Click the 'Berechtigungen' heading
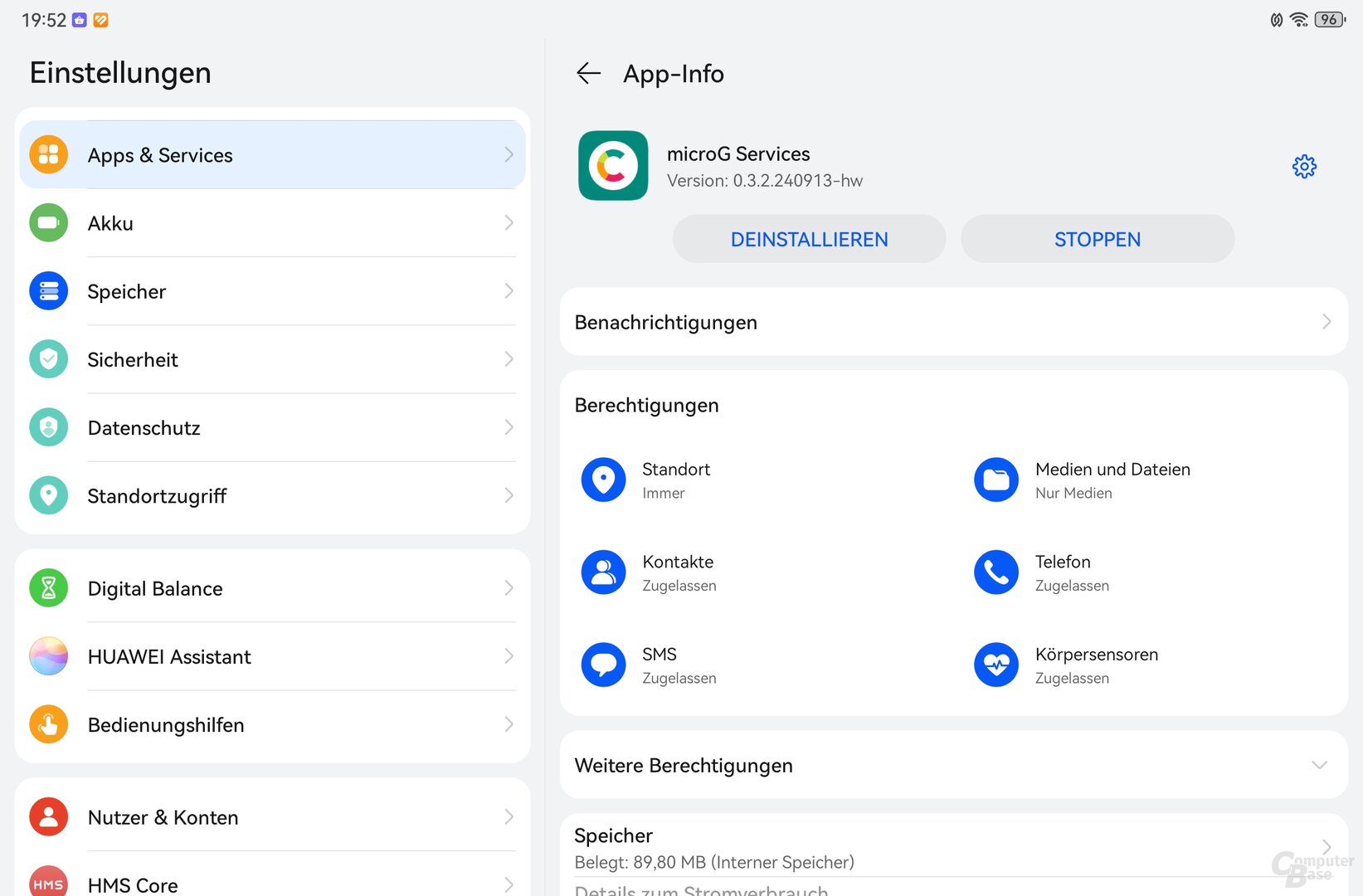The width and height of the screenshot is (1363, 896). point(646,405)
